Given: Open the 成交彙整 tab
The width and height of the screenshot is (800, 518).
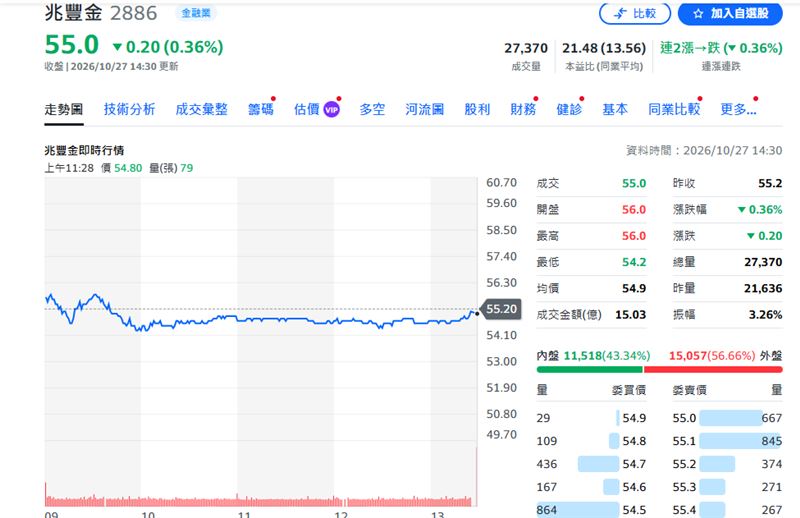Looking at the screenshot, I should click(201, 109).
